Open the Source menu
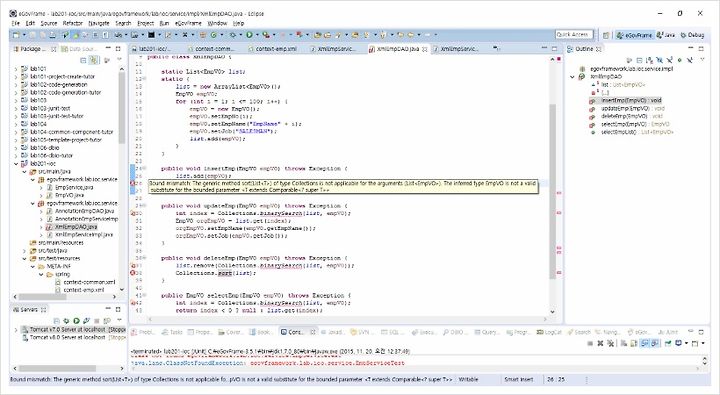The image size is (720, 395). coord(49,23)
